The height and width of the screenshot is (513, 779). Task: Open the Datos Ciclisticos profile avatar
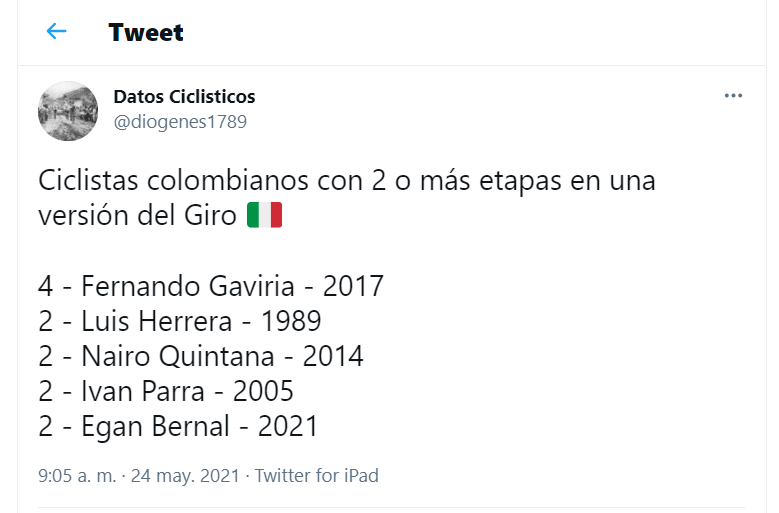[x=68, y=111]
